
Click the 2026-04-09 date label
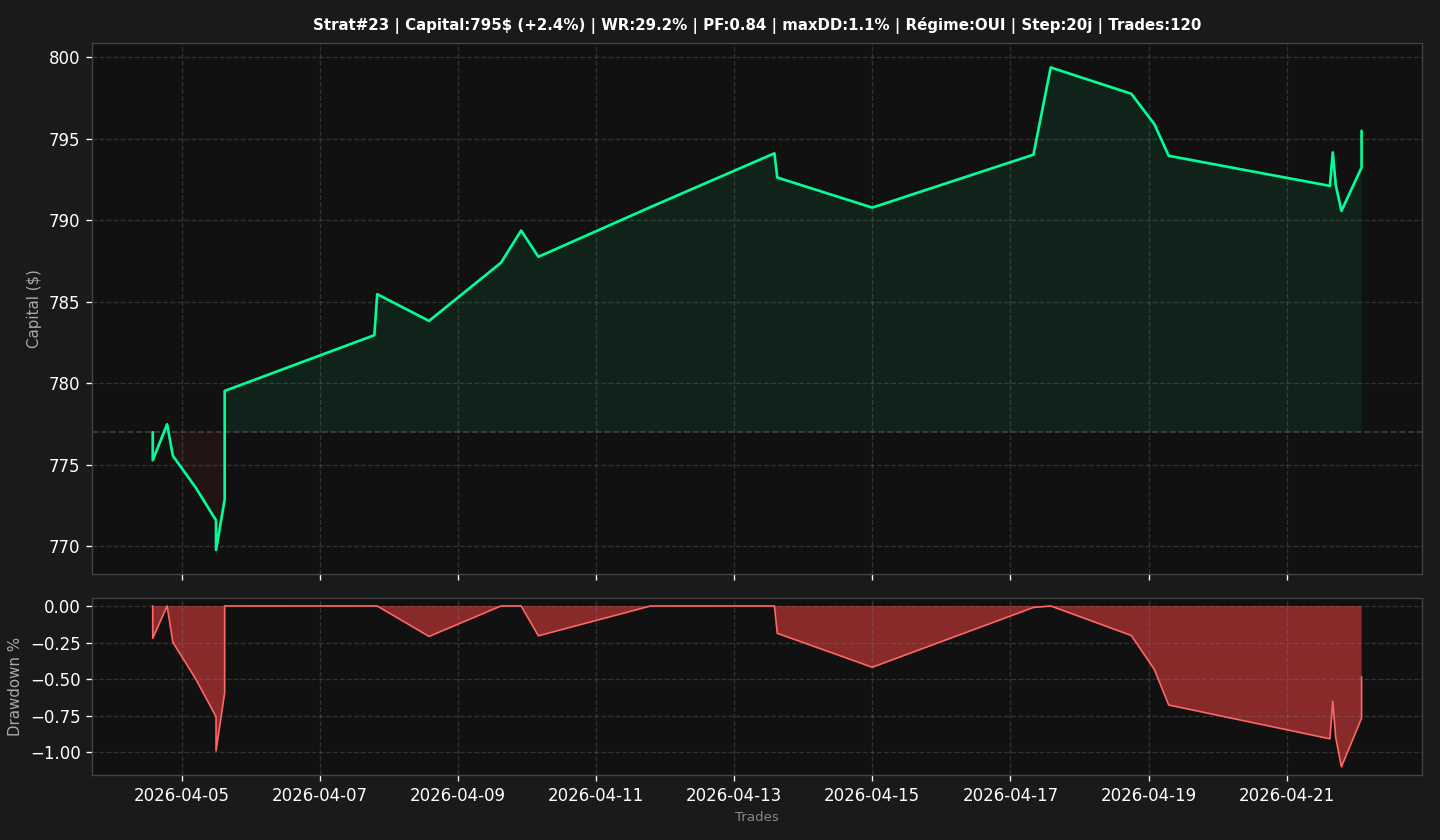coord(458,795)
